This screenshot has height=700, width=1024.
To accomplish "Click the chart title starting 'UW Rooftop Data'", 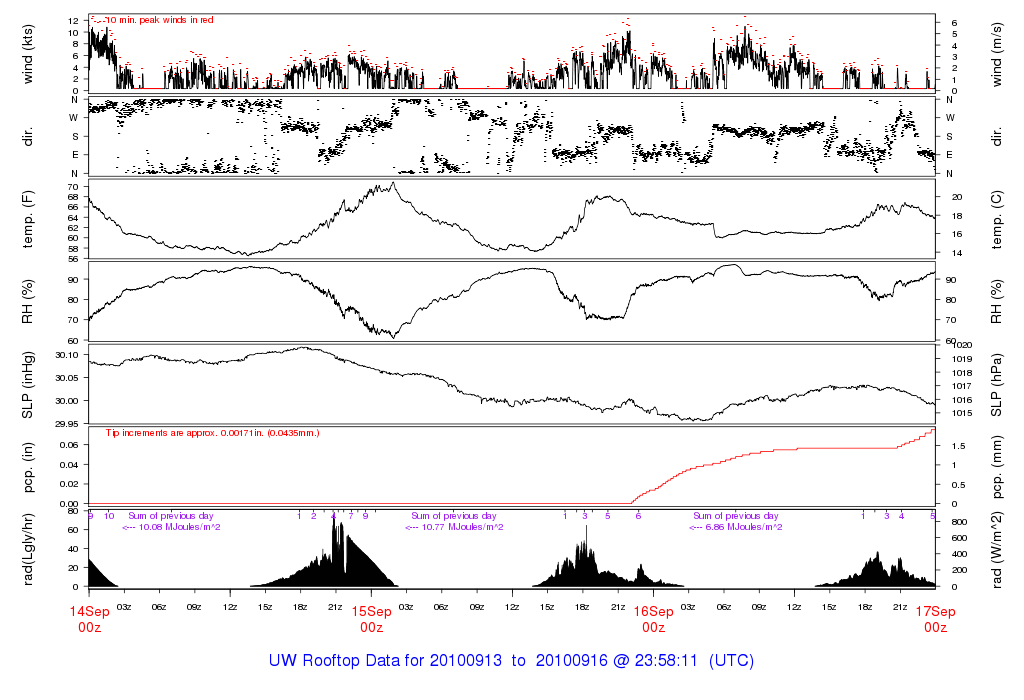I will pos(511,660).
